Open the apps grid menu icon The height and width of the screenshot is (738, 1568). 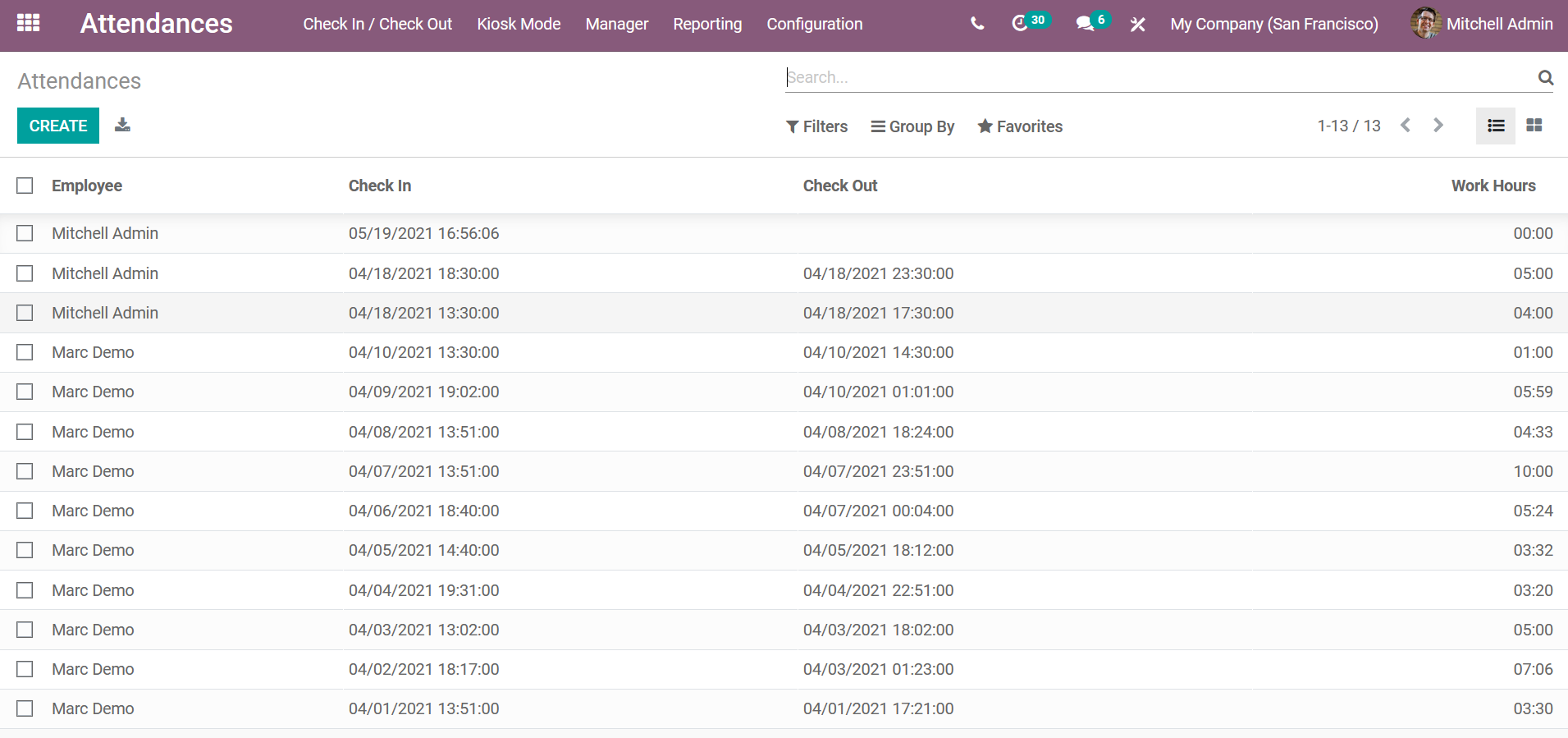(28, 23)
